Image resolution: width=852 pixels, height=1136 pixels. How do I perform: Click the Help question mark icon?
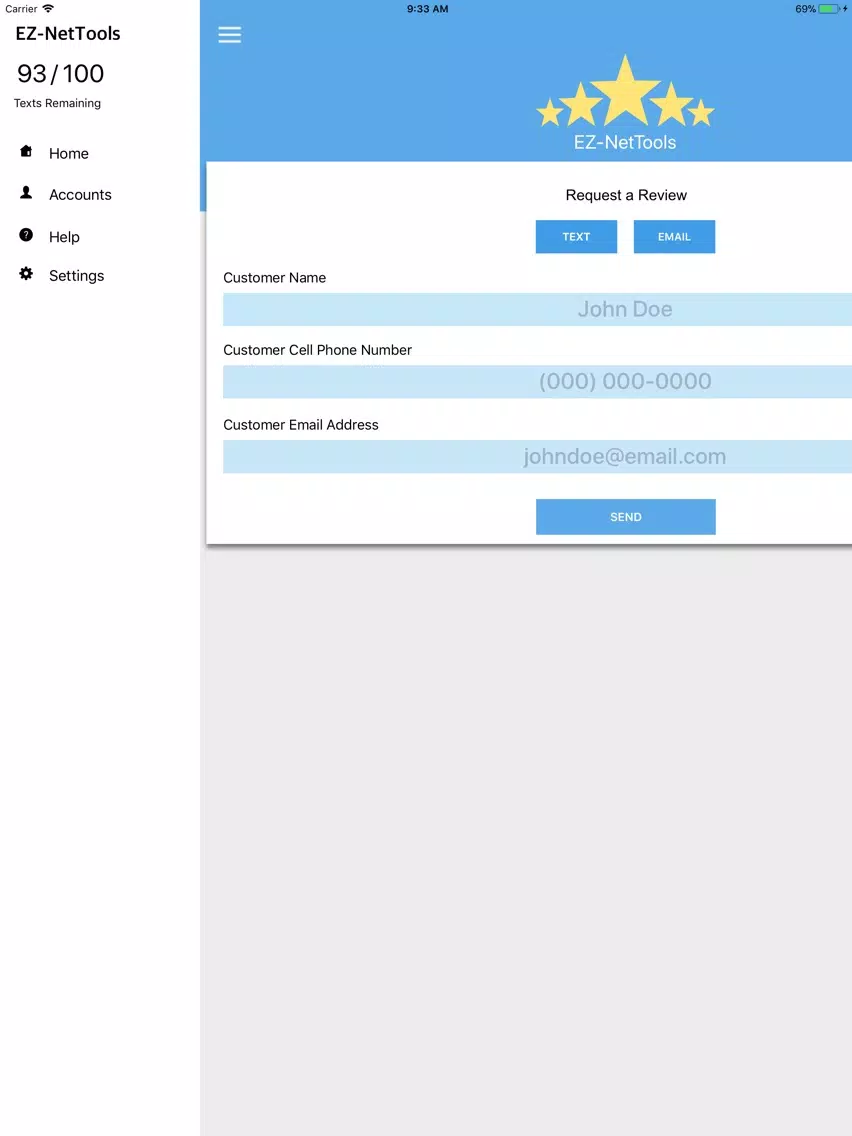(x=26, y=235)
